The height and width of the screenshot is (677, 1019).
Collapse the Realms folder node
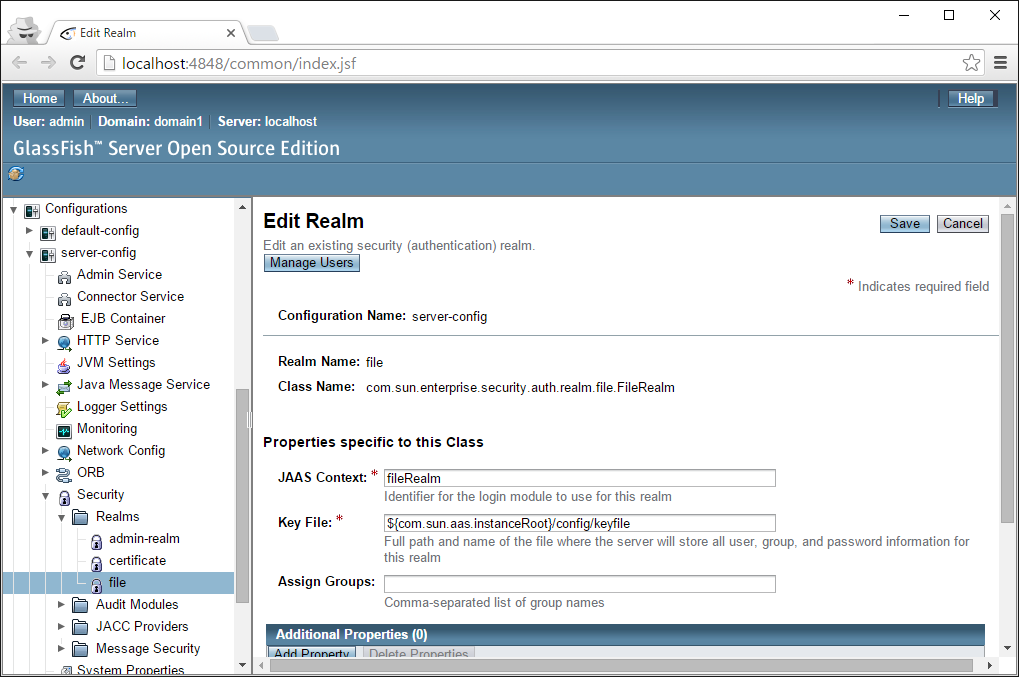61,518
